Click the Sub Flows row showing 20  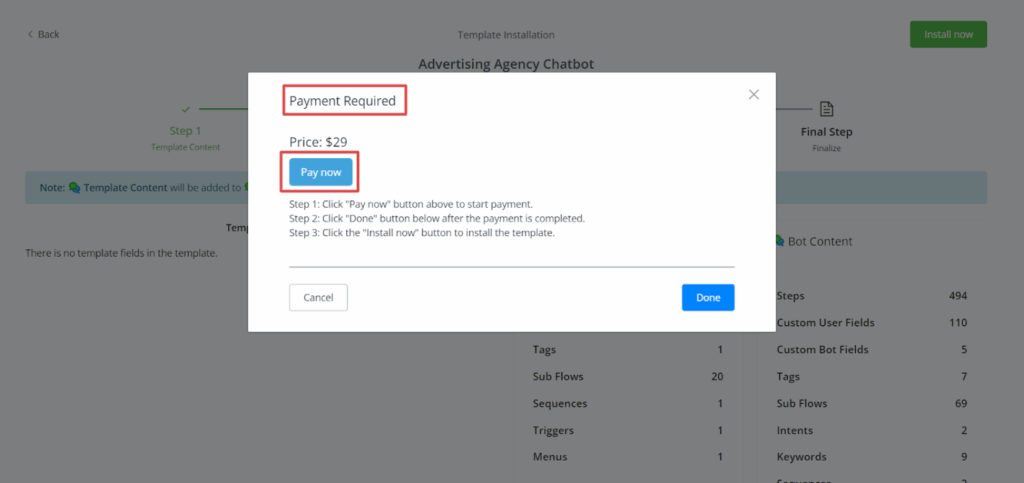point(627,377)
